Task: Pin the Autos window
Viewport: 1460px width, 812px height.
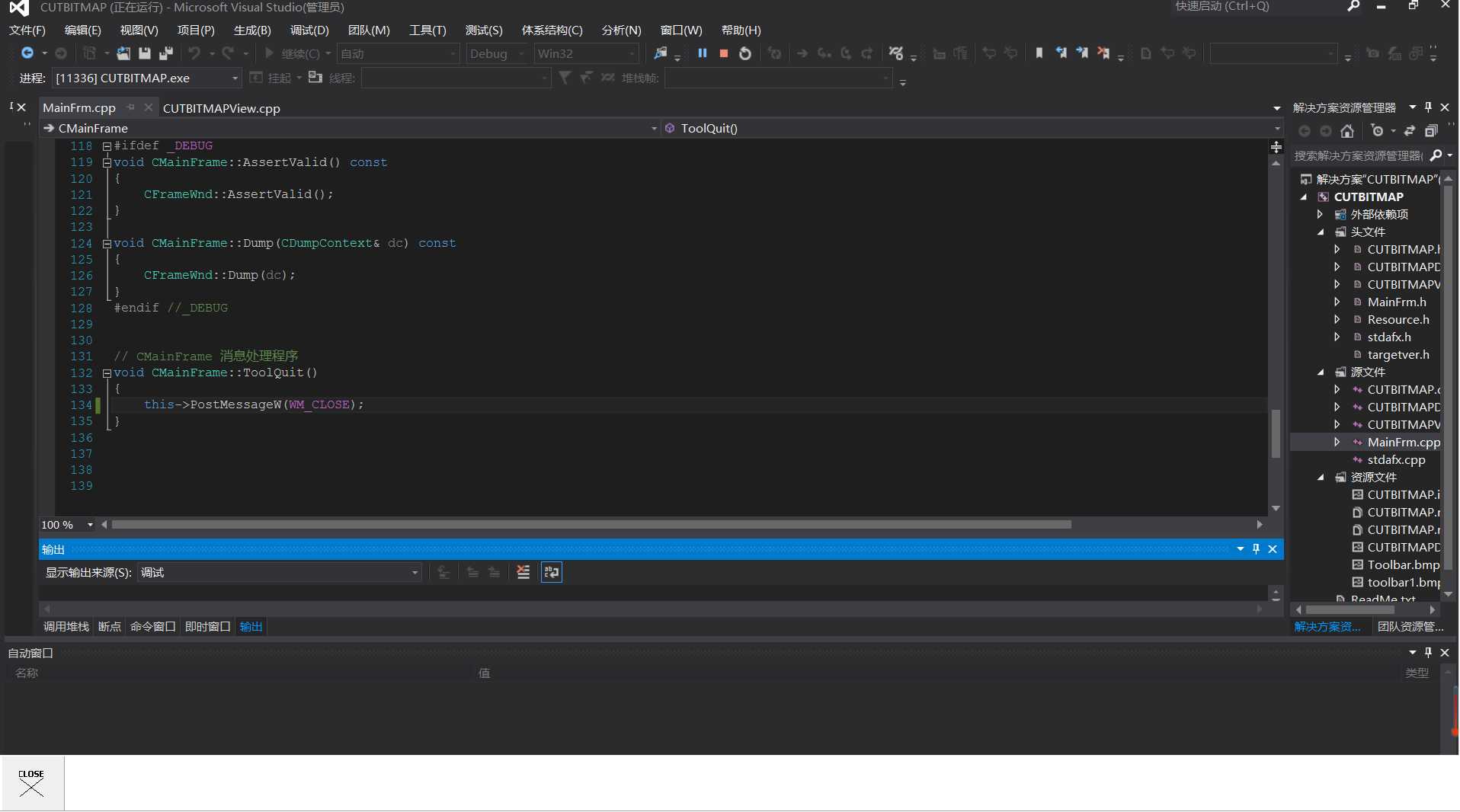Action: click(x=1429, y=653)
